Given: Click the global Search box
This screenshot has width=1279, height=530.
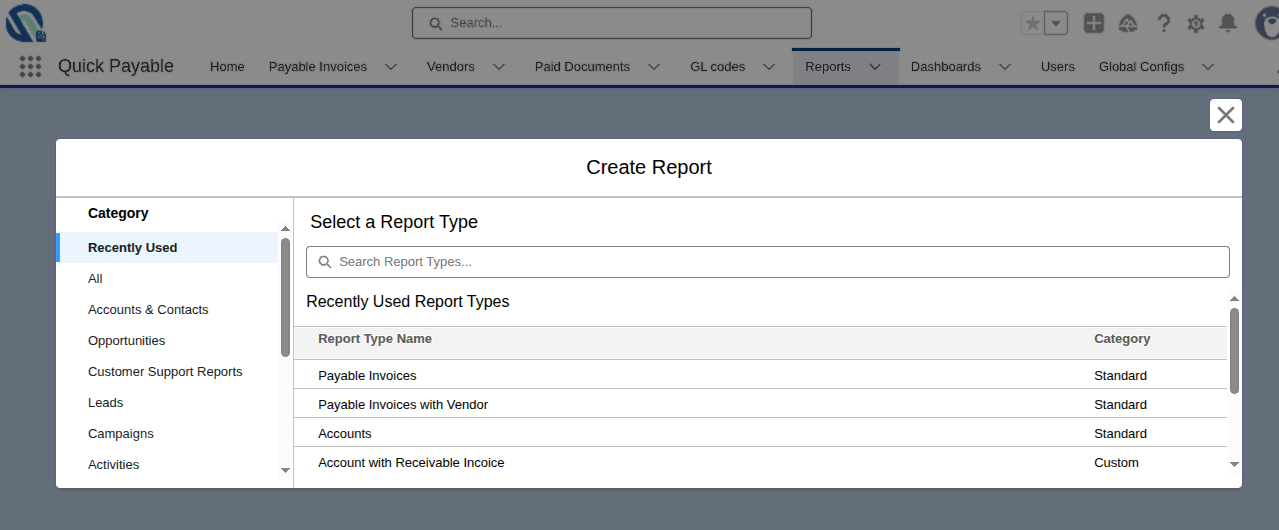Looking at the screenshot, I should (x=612, y=23).
